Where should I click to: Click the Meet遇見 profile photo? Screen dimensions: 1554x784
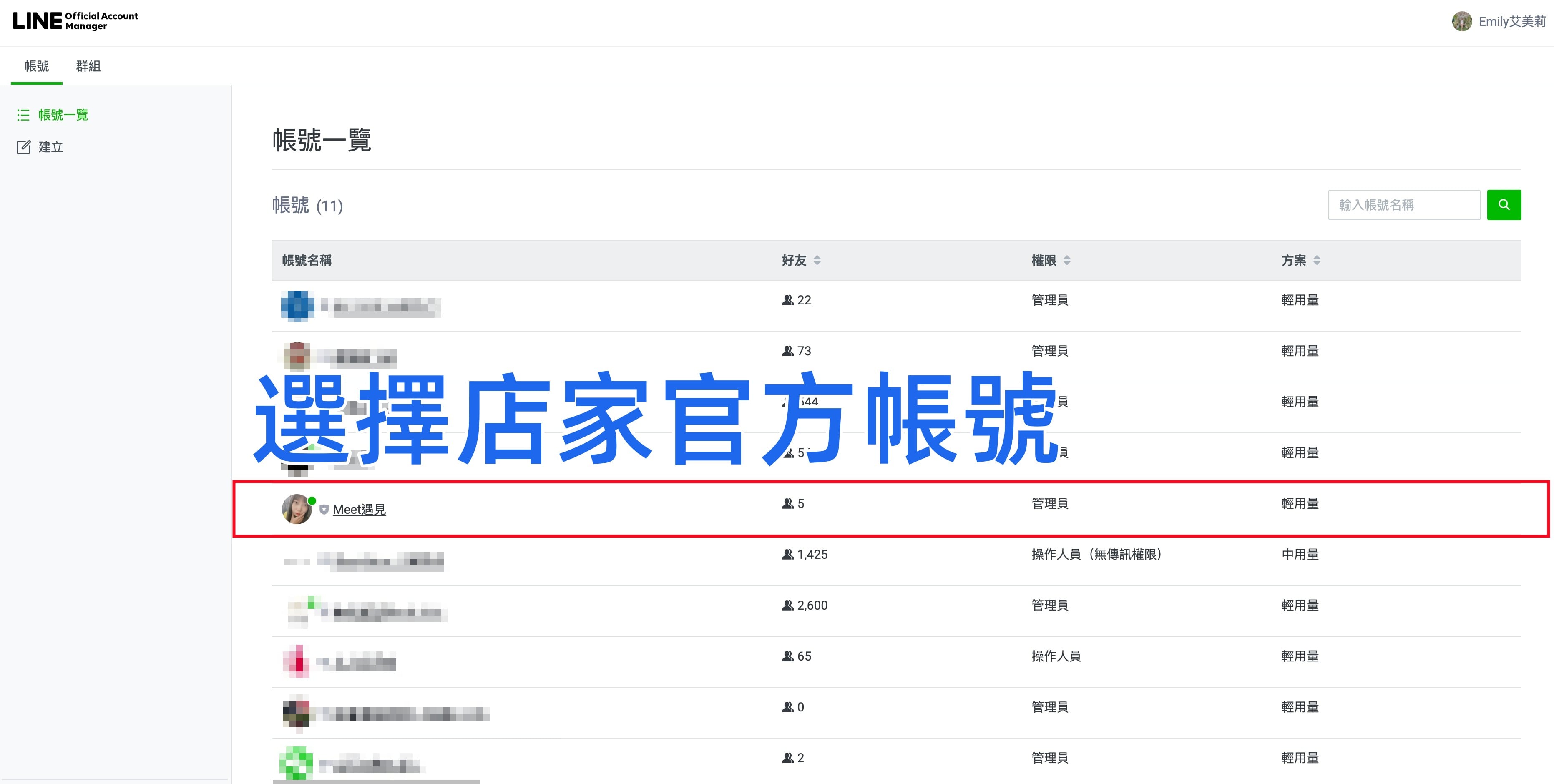point(297,509)
